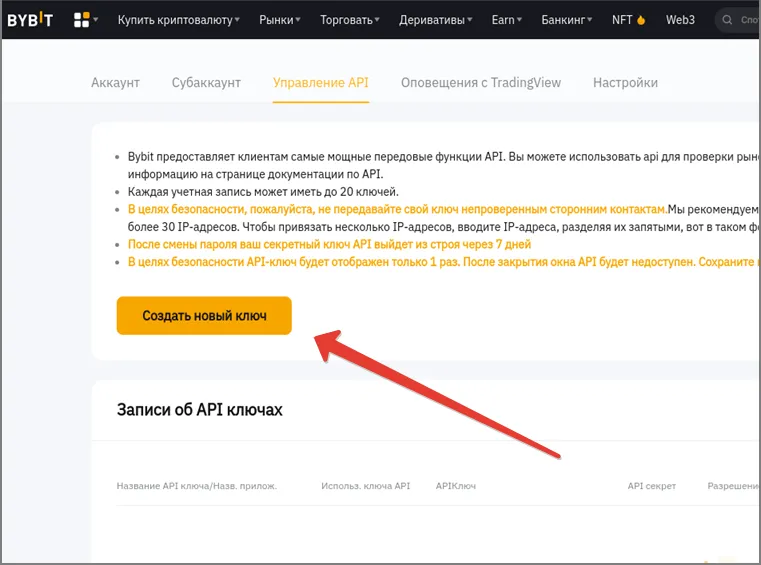Open the Торговать dropdown menu
The image size is (761, 565).
[x=350, y=19]
